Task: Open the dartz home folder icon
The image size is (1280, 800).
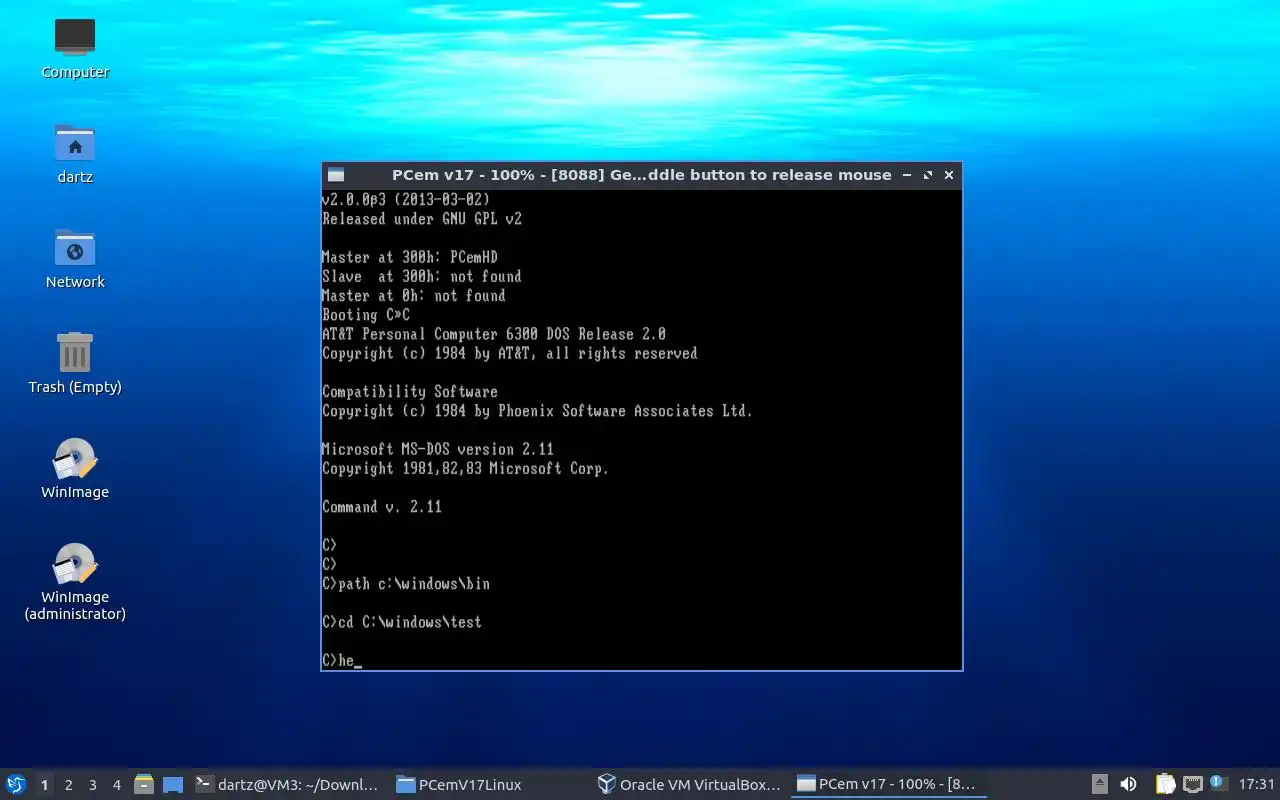Action: click(x=75, y=152)
